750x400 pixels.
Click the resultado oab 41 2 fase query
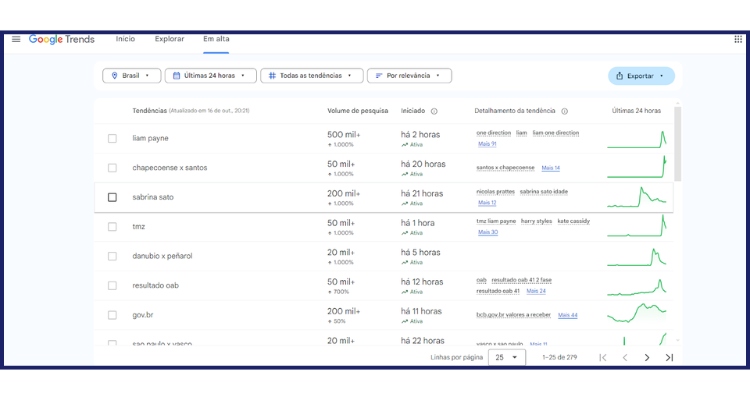coord(521,280)
